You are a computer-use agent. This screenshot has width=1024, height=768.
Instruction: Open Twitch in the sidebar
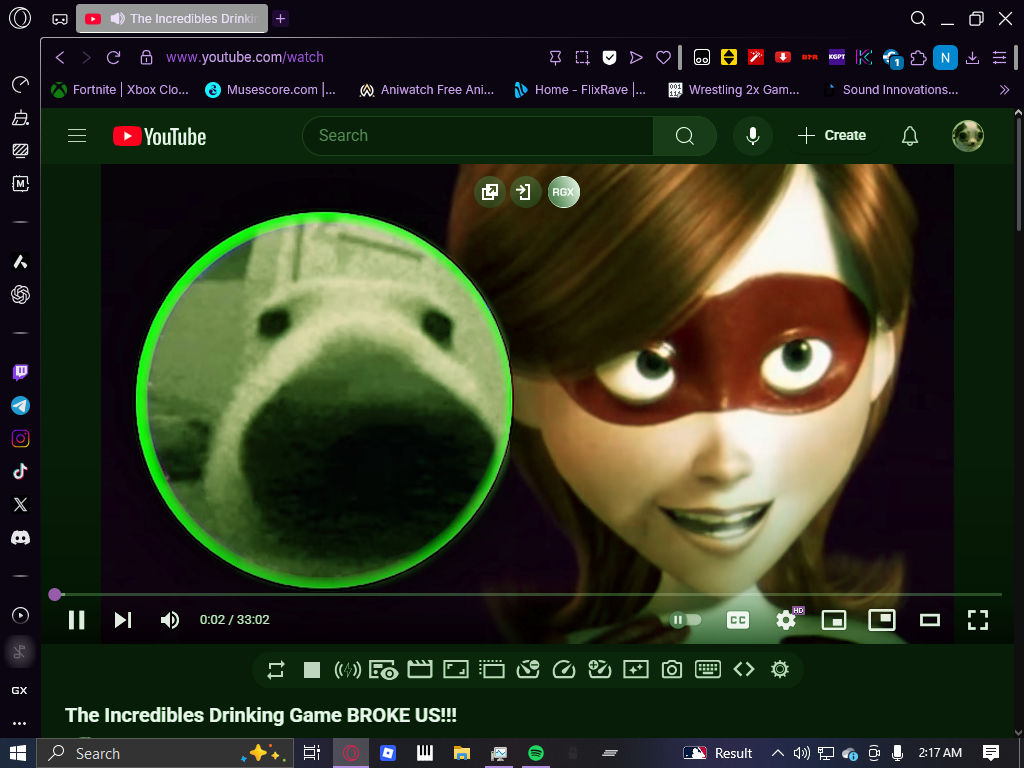coord(20,373)
